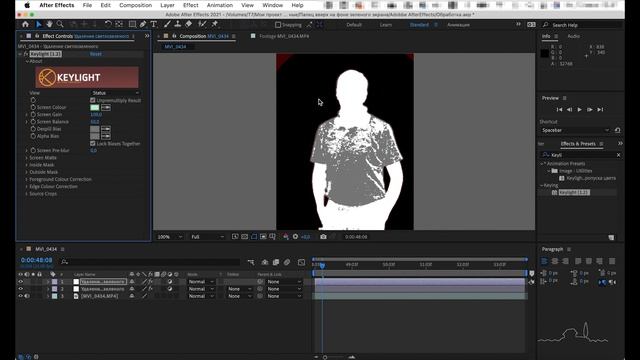Toggle the Lock Biases Together checkbox
The height and width of the screenshot is (360, 640).
pos(93,144)
